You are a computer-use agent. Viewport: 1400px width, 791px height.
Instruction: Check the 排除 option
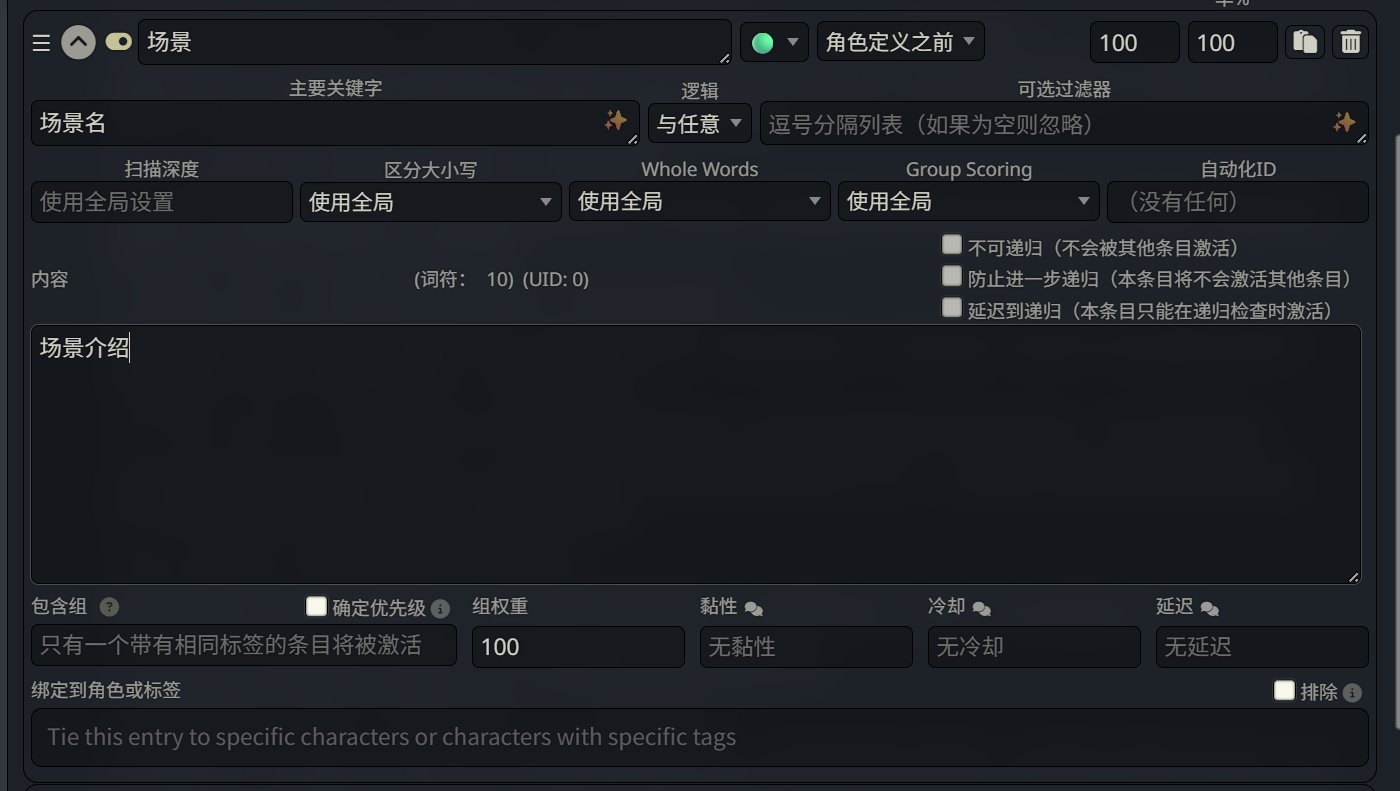(x=1285, y=690)
